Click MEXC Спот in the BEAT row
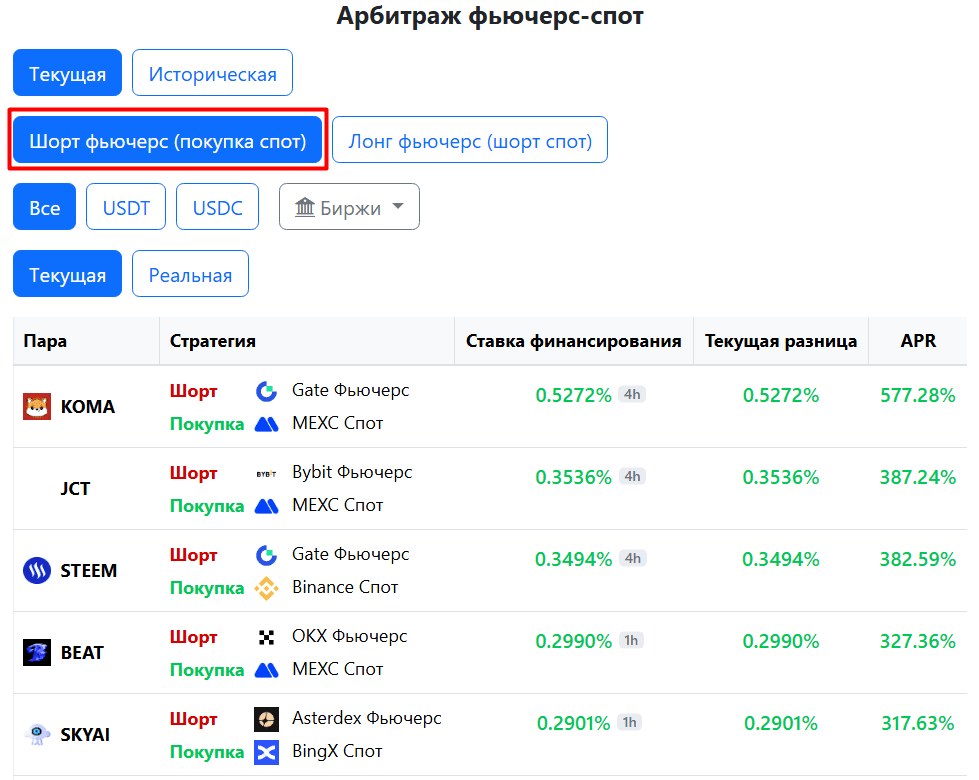979x780 pixels. (x=338, y=669)
